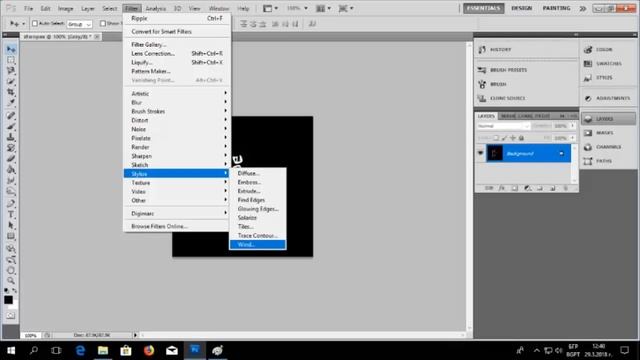Select the Crop tool
The height and width of the screenshot is (360, 640).
[x=11, y=92]
